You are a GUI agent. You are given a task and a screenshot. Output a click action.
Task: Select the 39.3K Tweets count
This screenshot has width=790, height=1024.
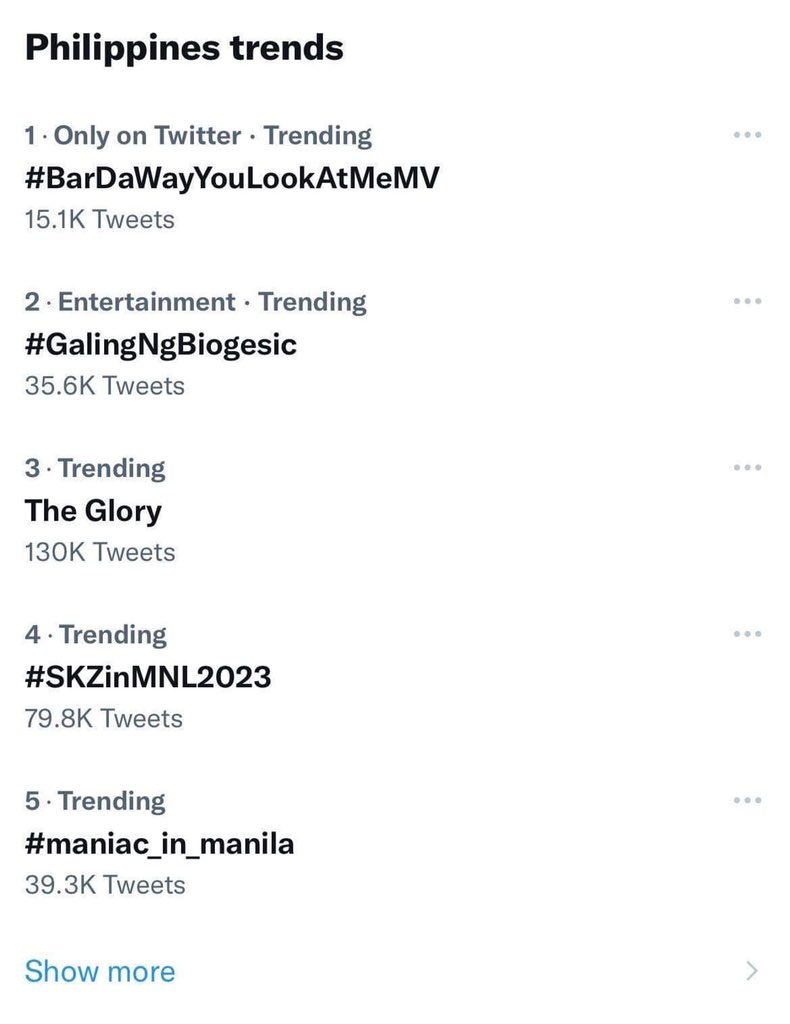pyautogui.click(x=104, y=885)
